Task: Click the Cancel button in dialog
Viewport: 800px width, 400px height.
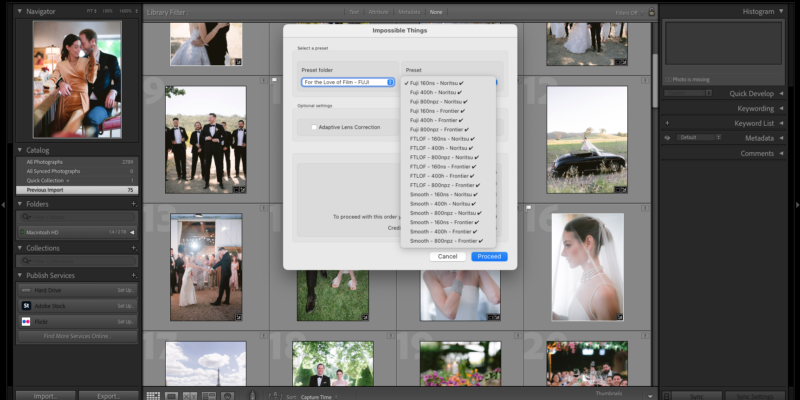Action: click(447, 257)
